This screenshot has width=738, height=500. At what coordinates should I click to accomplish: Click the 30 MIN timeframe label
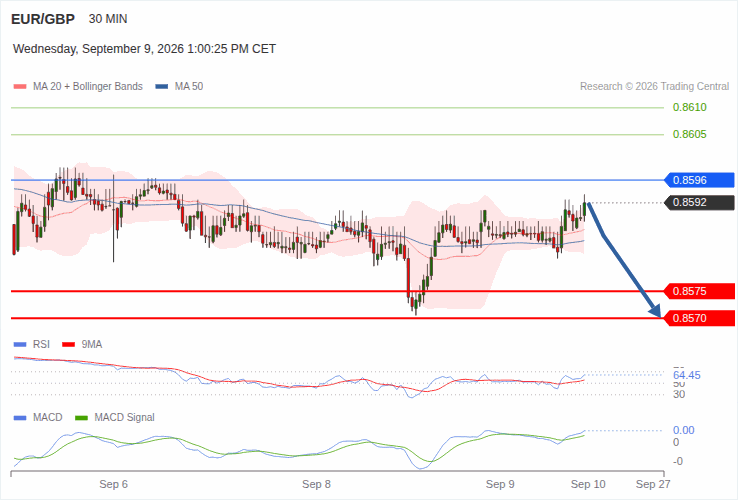(x=108, y=19)
